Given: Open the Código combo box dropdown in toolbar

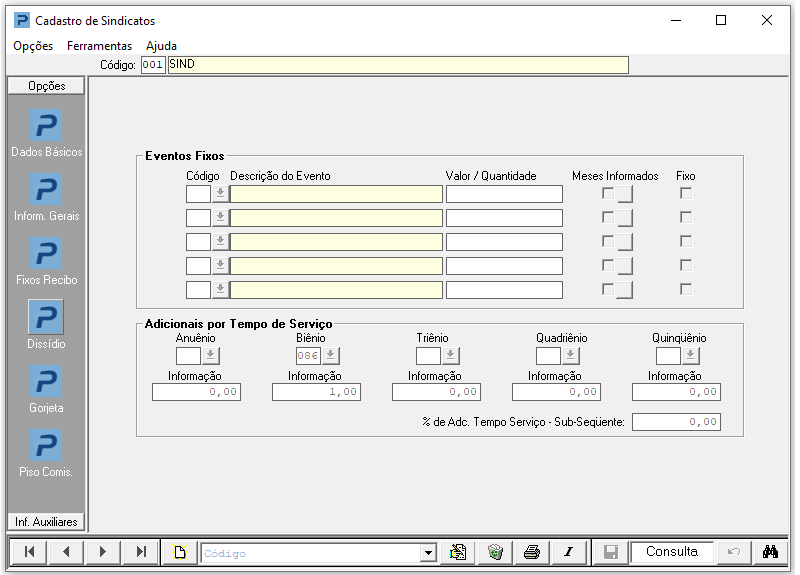Looking at the screenshot, I should 429,553.
